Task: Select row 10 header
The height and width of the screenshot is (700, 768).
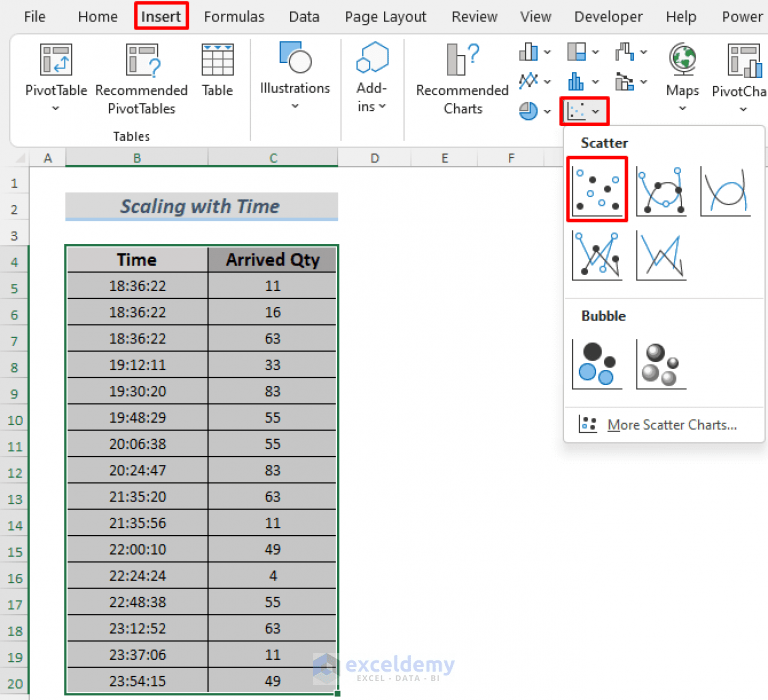Action: [x=15, y=420]
